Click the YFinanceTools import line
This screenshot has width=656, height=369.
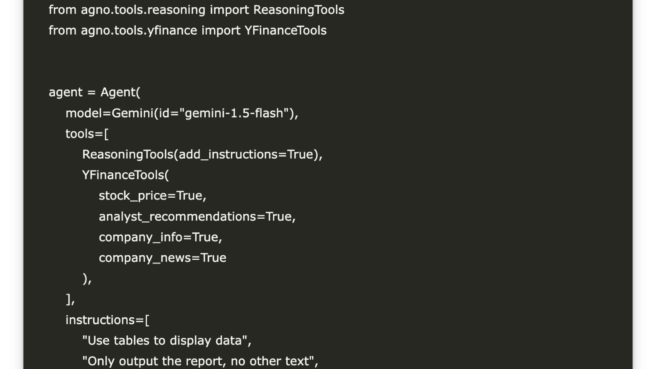187,31
